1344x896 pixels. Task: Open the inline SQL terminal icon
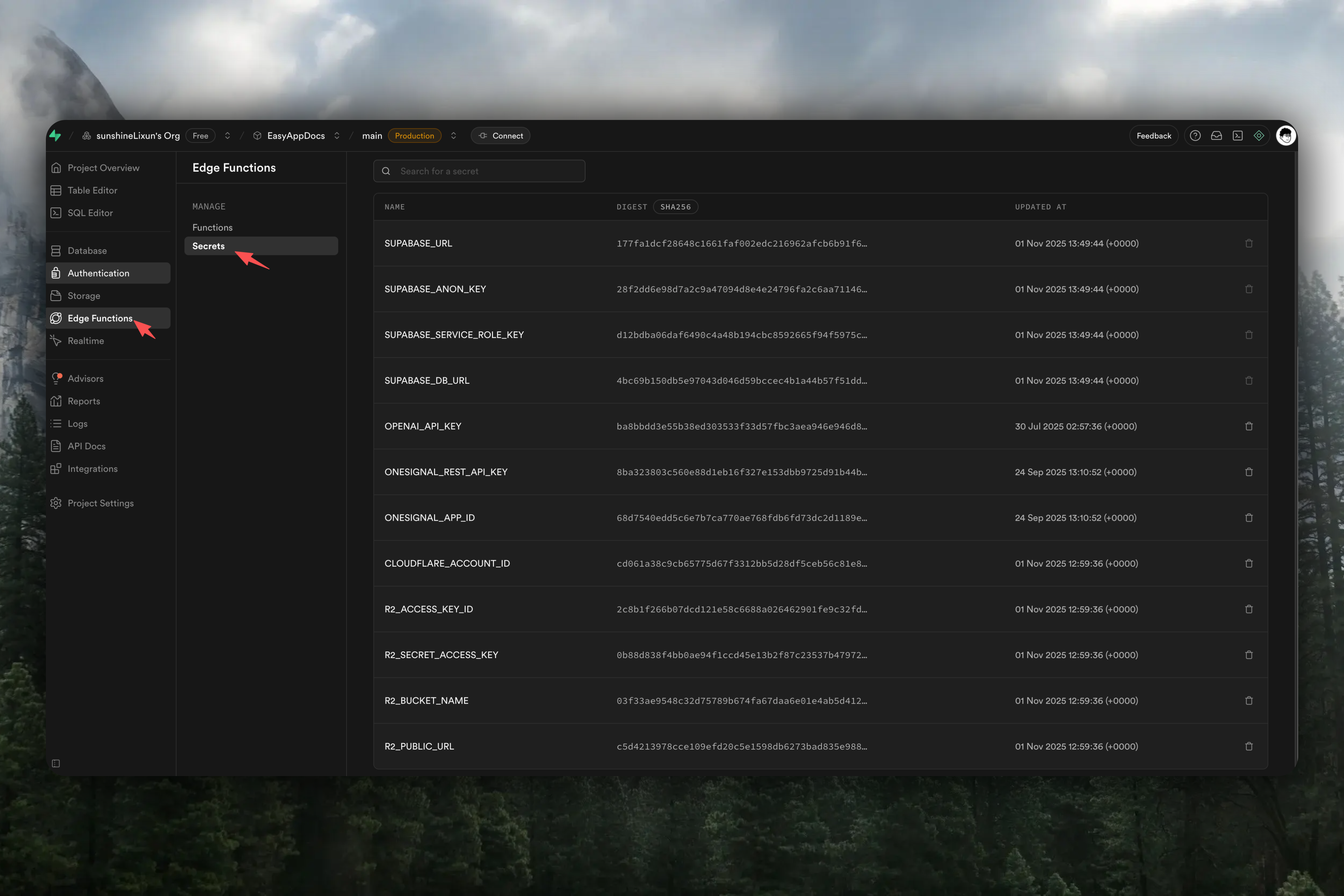point(1237,135)
